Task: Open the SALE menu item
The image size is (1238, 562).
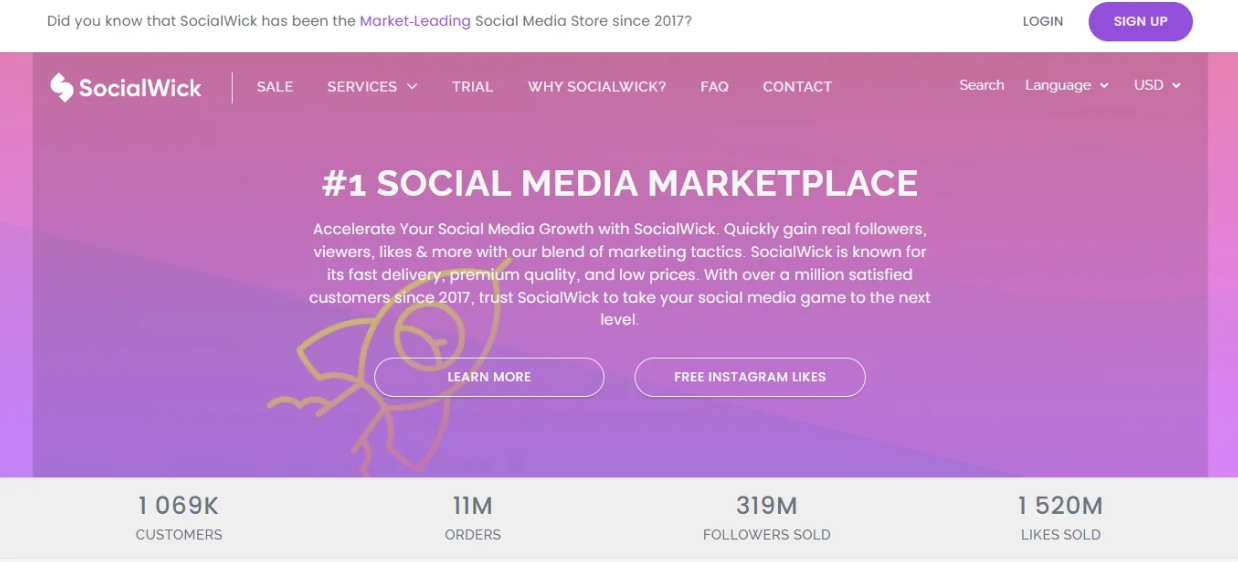Action: click(x=275, y=87)
